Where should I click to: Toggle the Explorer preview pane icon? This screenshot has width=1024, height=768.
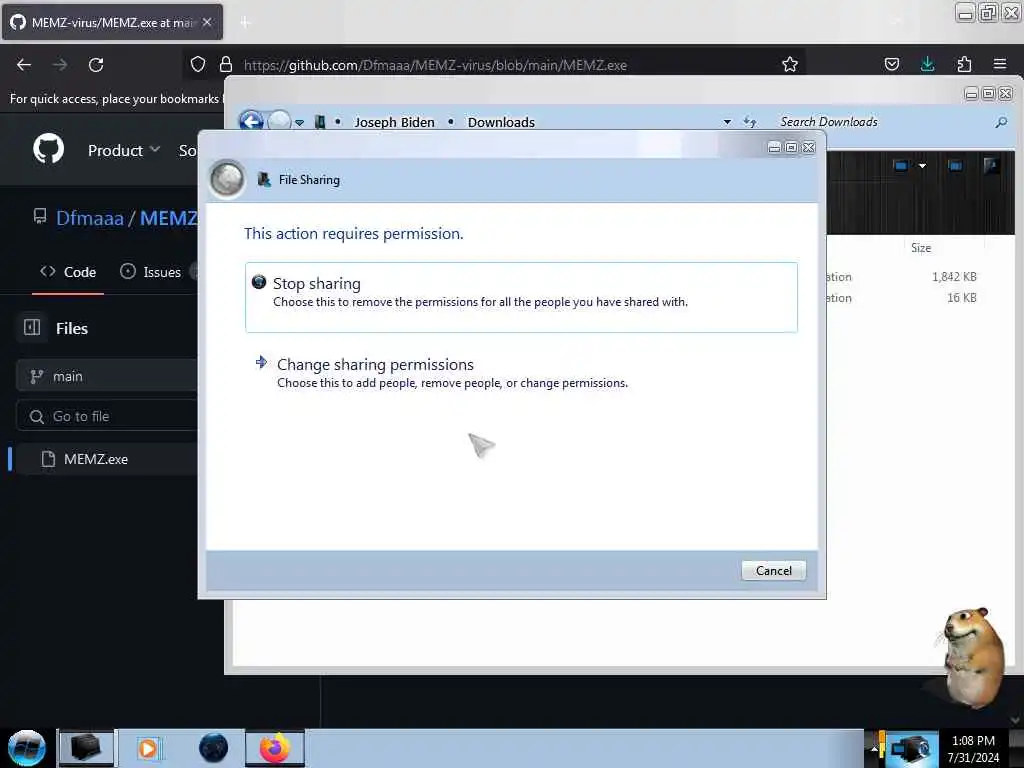point(955,166)
